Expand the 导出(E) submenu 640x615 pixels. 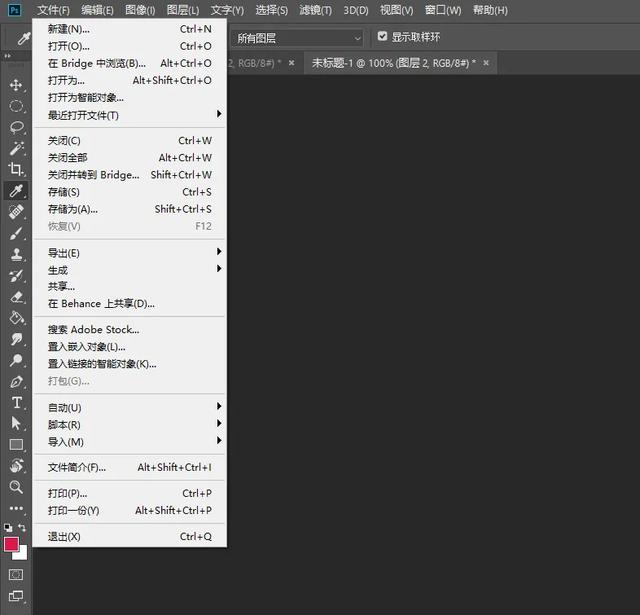[x=130, y=253]
